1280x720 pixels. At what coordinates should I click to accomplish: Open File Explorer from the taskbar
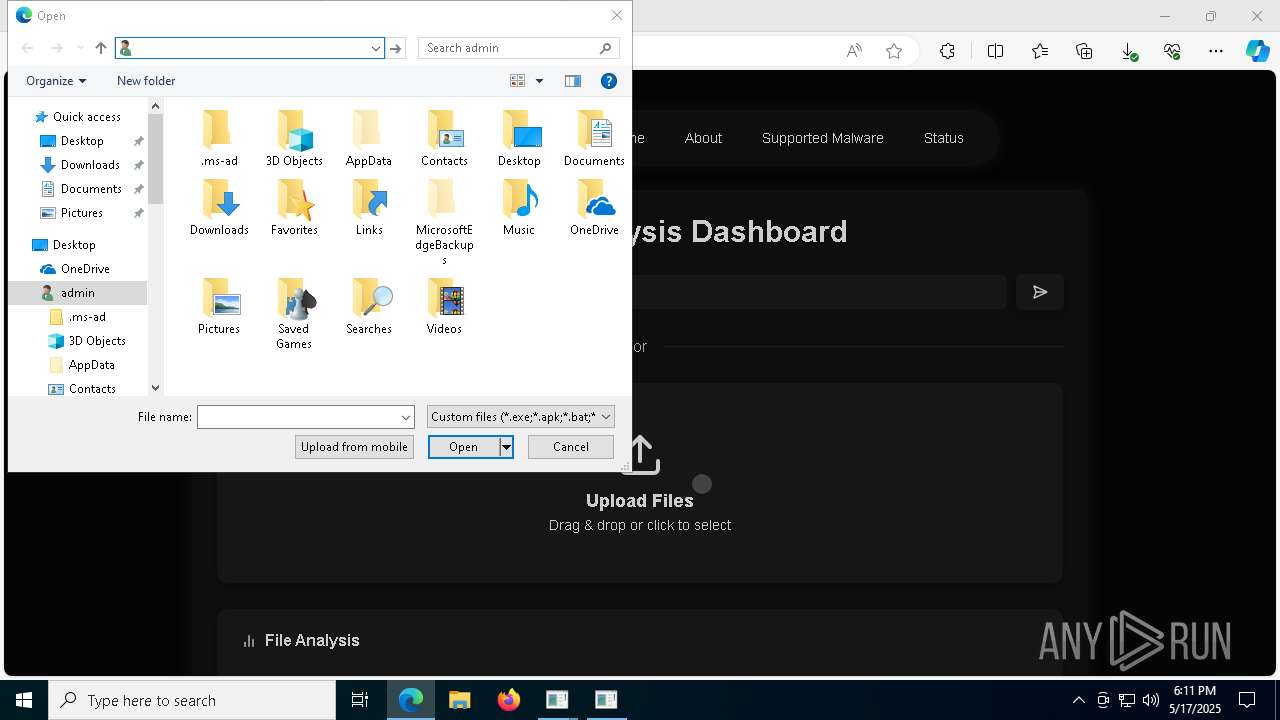pyautogui.click(x=459, y=700)
